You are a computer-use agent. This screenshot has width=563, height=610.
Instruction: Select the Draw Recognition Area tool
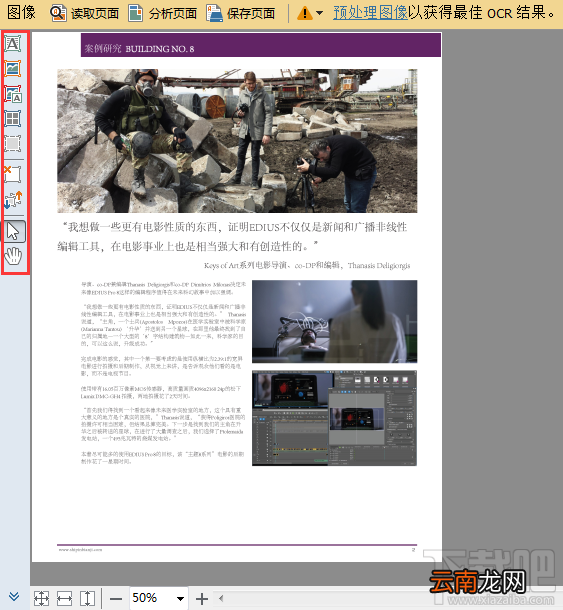pyautogui.click(x=13, y=144)
